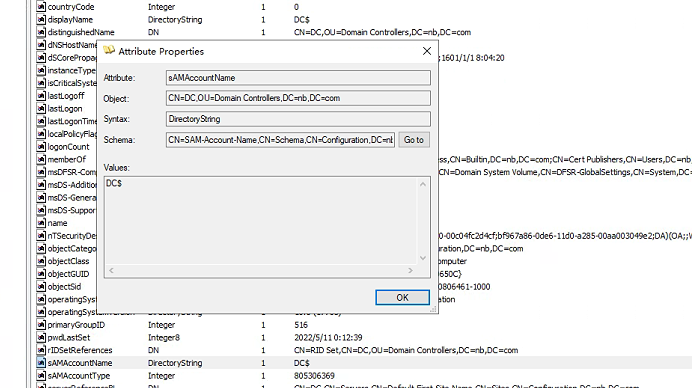The width and height of the screenshot is (692, 388).
Task: Click the objectGUID attribute icon
Action: coord(41,274)
